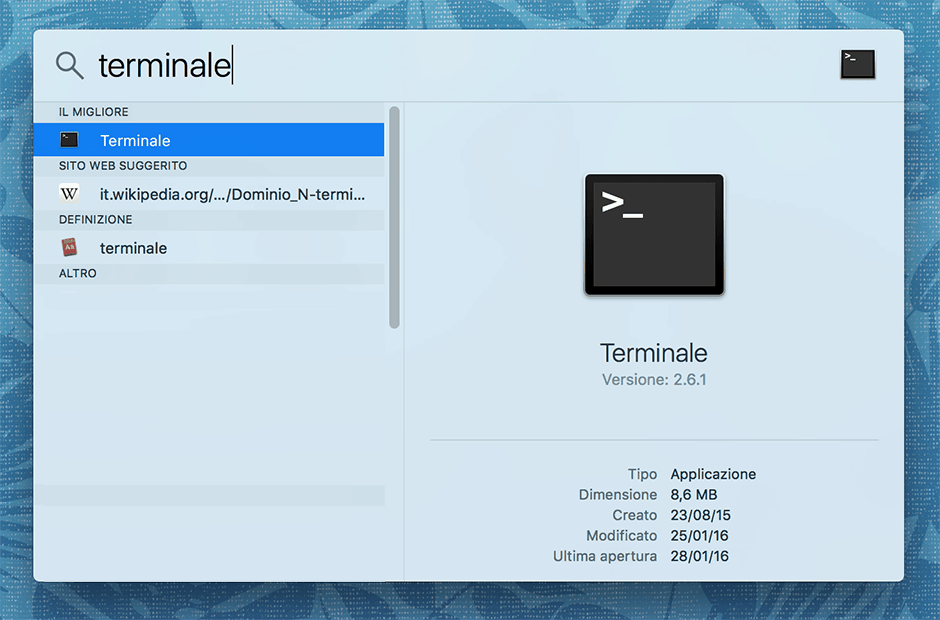The height and width of the screenshot is (620, 940).
Task: Click the 'DEFINIZIONE' section header
Action: (96, 220)
